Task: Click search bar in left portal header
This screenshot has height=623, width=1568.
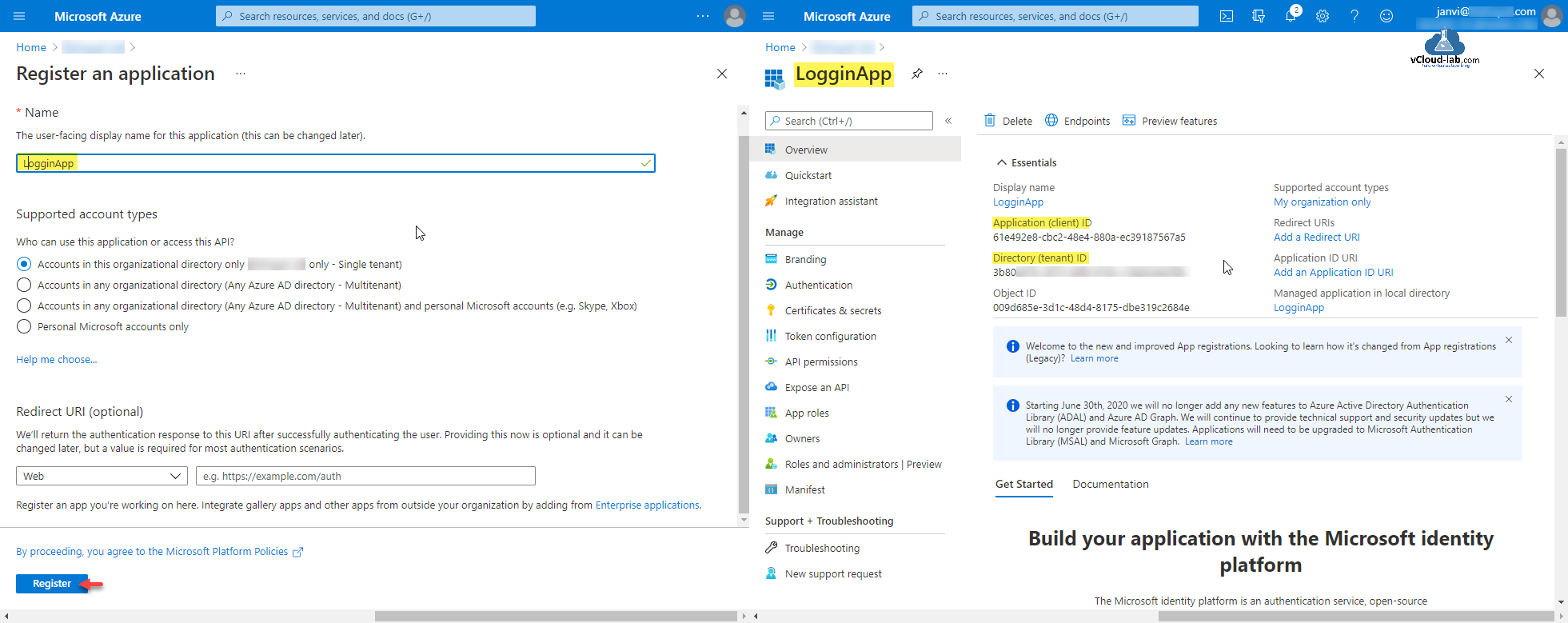Action: (x=376, y=16)
